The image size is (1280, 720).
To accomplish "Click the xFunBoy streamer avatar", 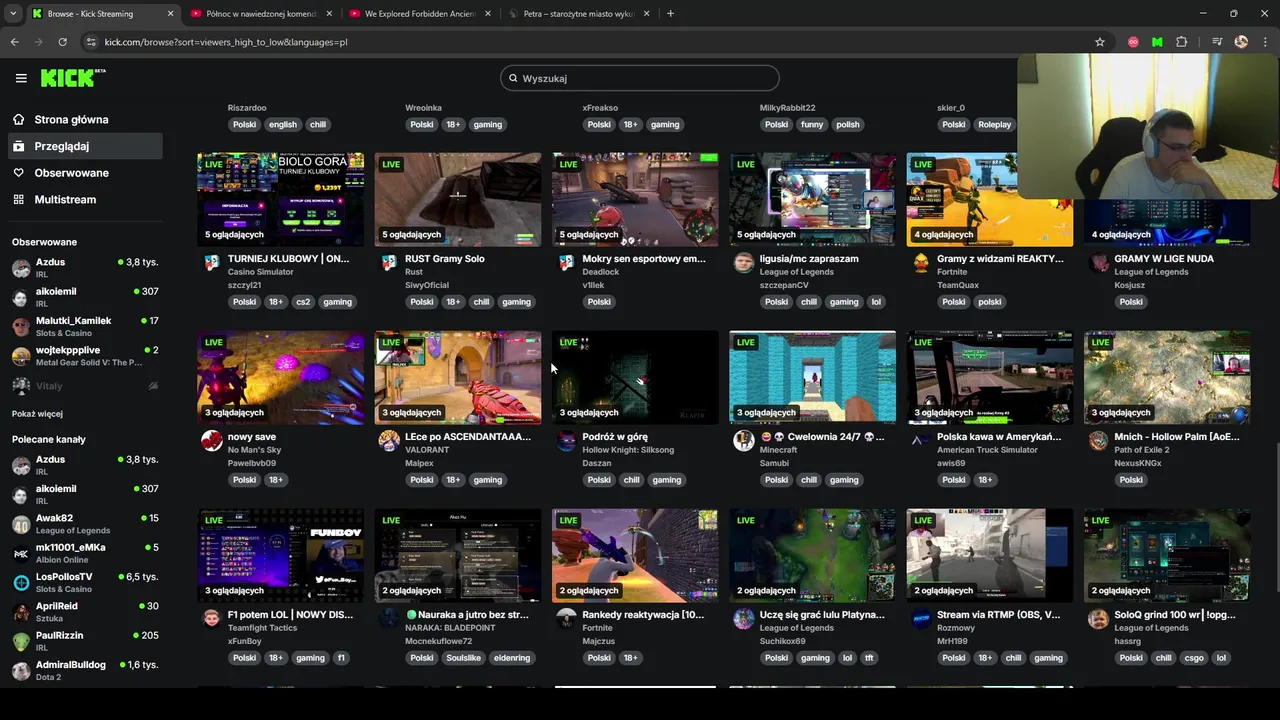I will [212, 619].
